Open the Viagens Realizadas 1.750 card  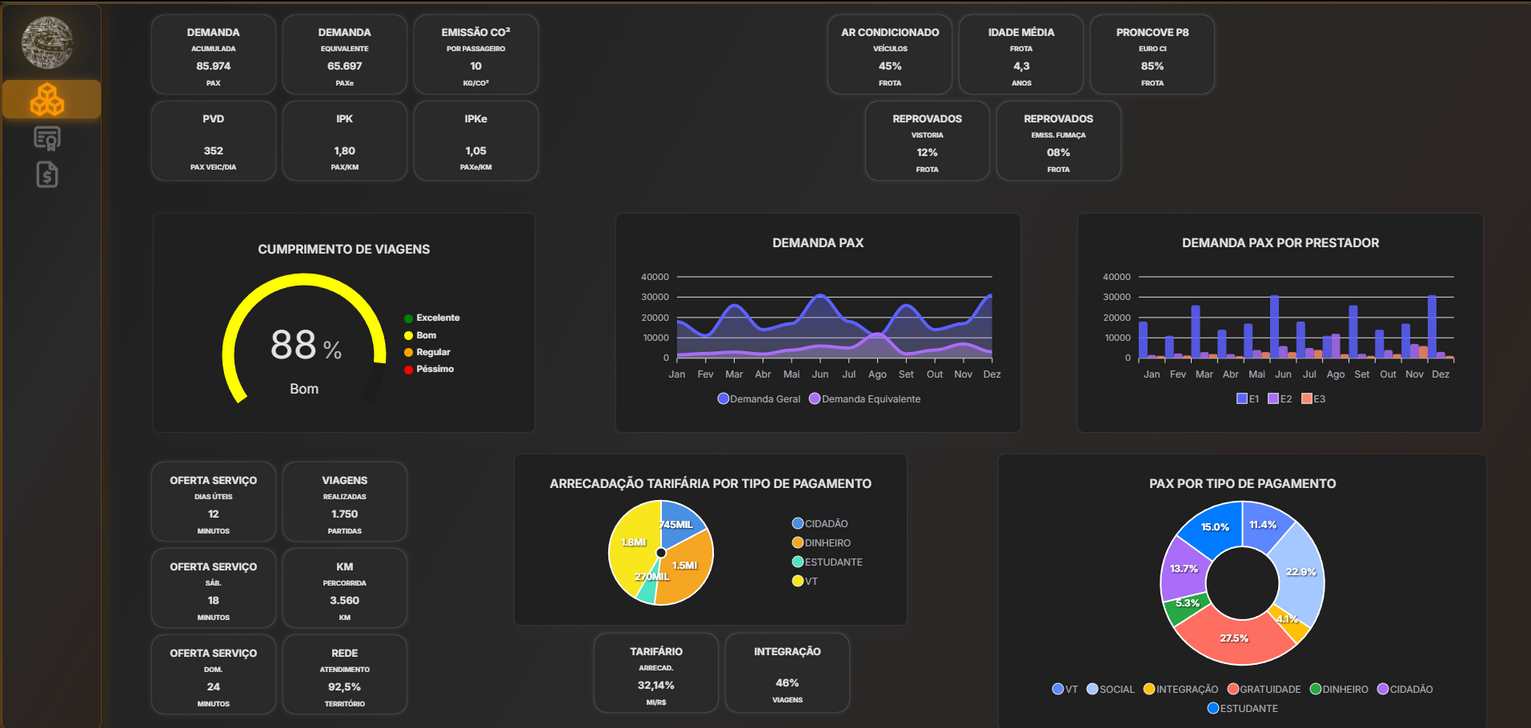(x=345, y=503)
